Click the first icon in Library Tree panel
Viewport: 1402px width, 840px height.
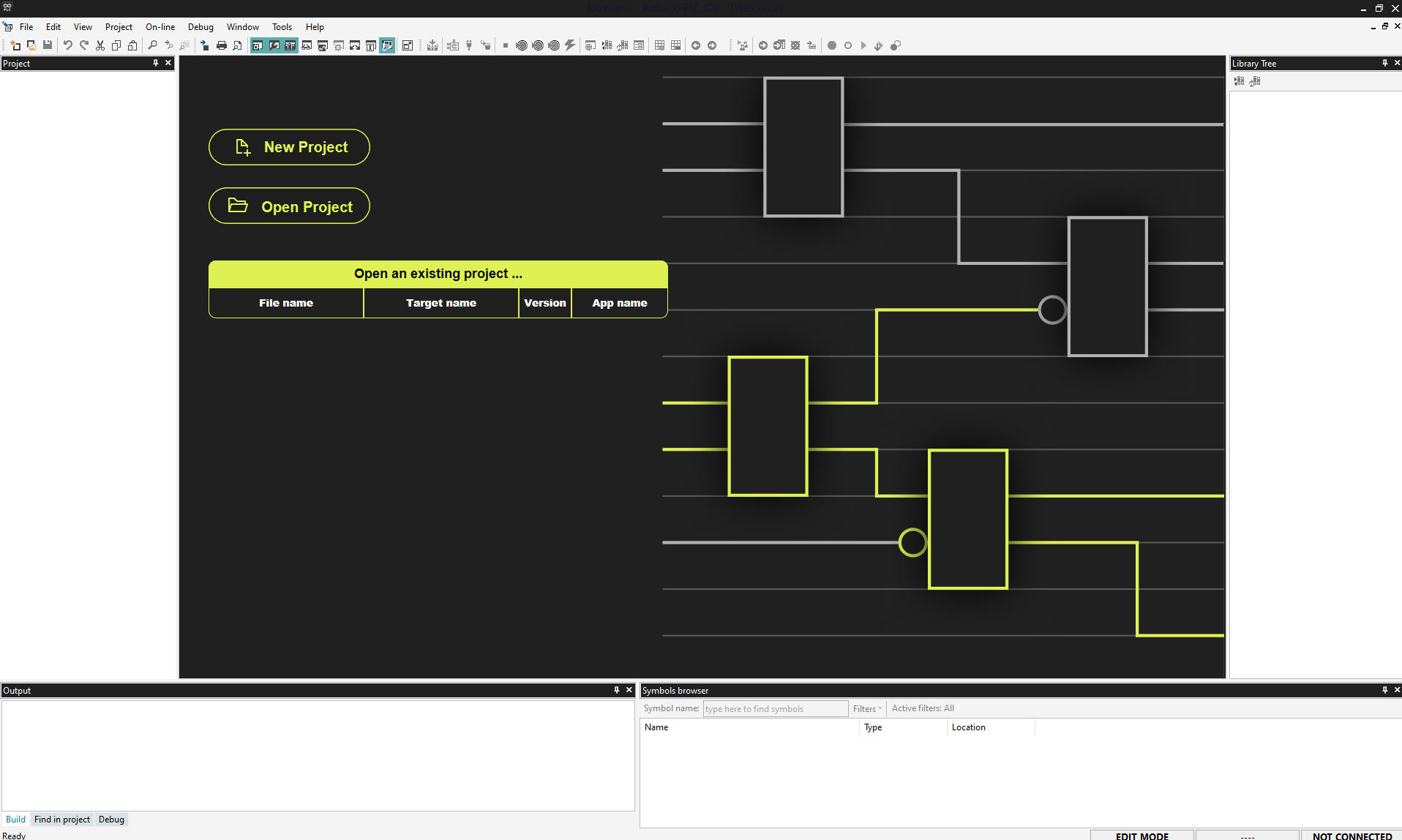pos(1239,81)
